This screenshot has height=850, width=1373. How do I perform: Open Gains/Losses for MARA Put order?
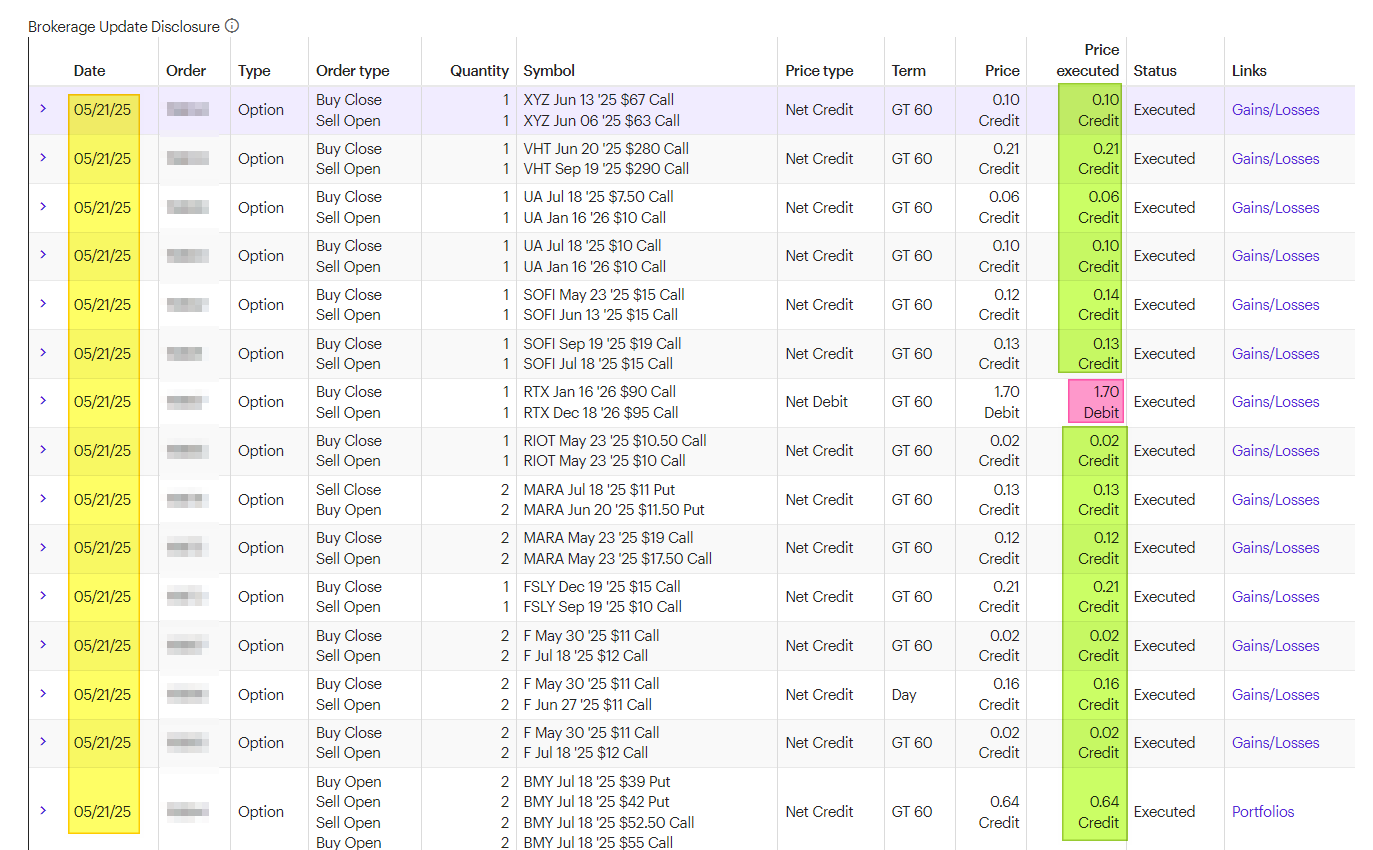(1275, 500)
